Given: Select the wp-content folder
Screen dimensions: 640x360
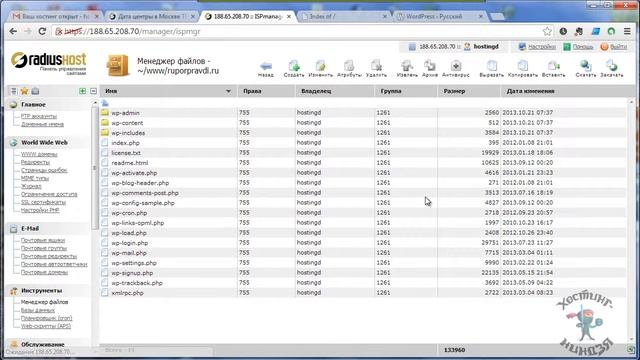Looking at the screenshot, I should pos(127,123).
